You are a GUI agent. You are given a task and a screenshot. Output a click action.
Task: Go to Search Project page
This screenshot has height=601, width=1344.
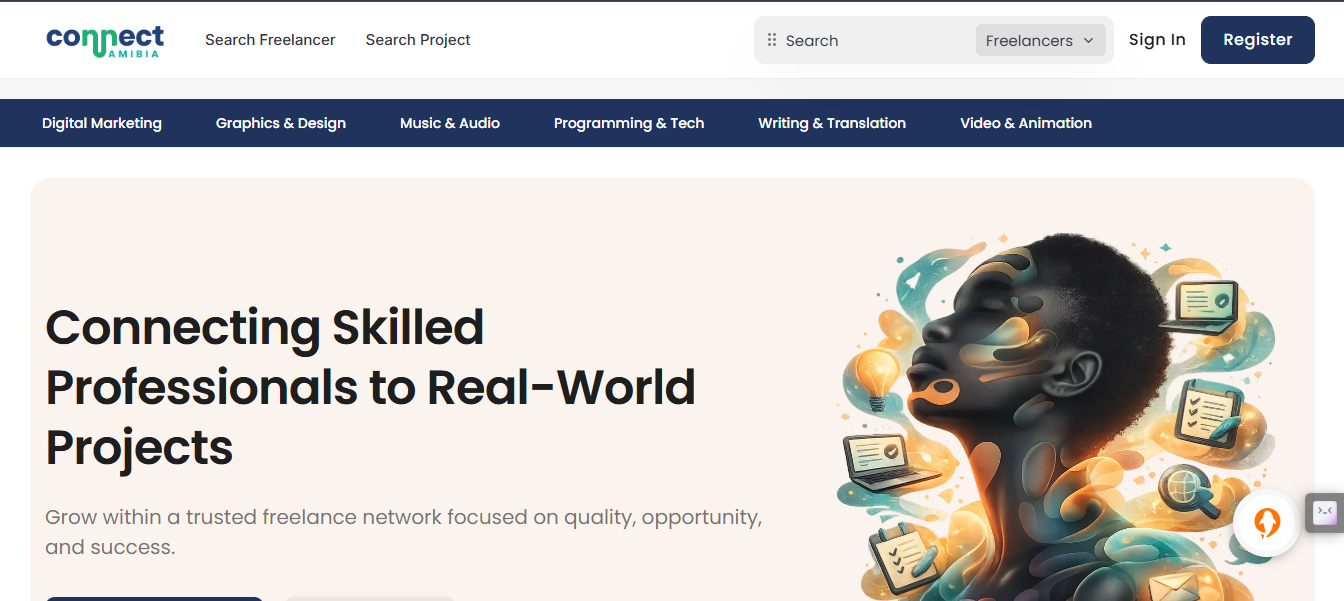point(418,40)
